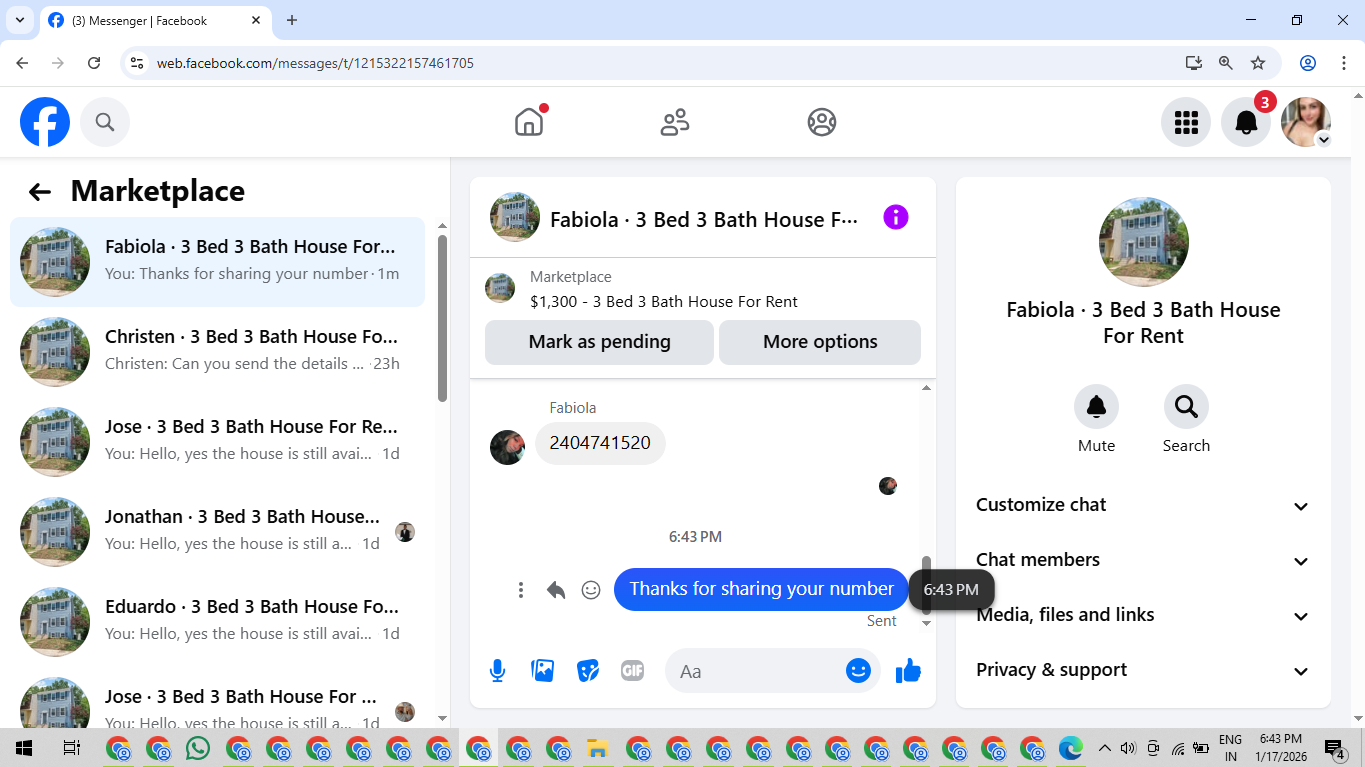Go back from Marketplace using arrow
This screenshot has width=1365, height=767.
coord(40,192)
